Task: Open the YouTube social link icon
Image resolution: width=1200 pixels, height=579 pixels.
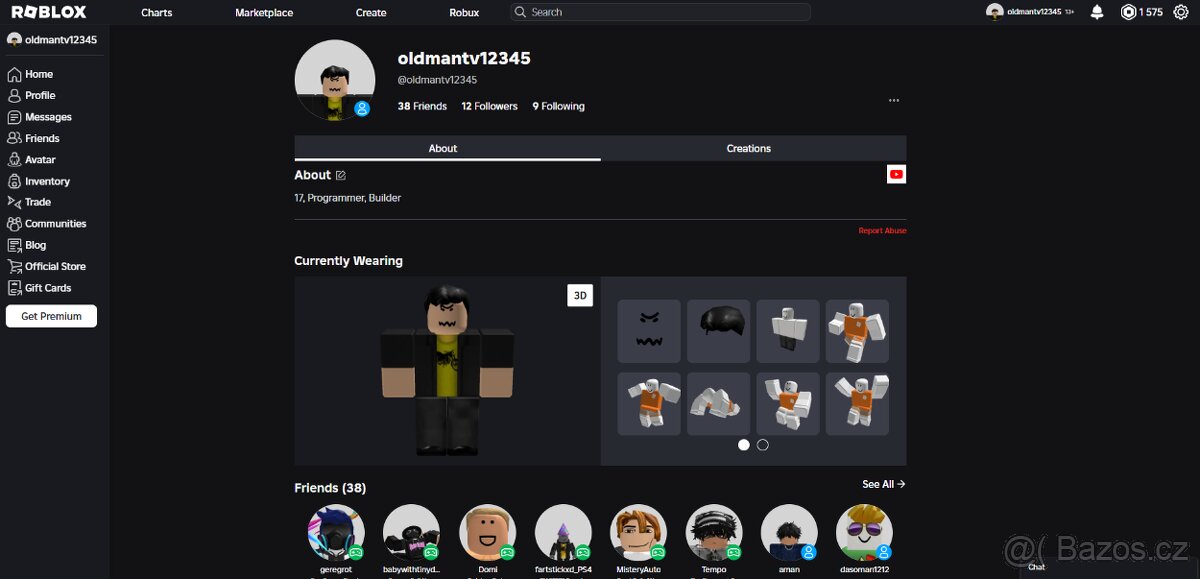Action: coord(896,174)
